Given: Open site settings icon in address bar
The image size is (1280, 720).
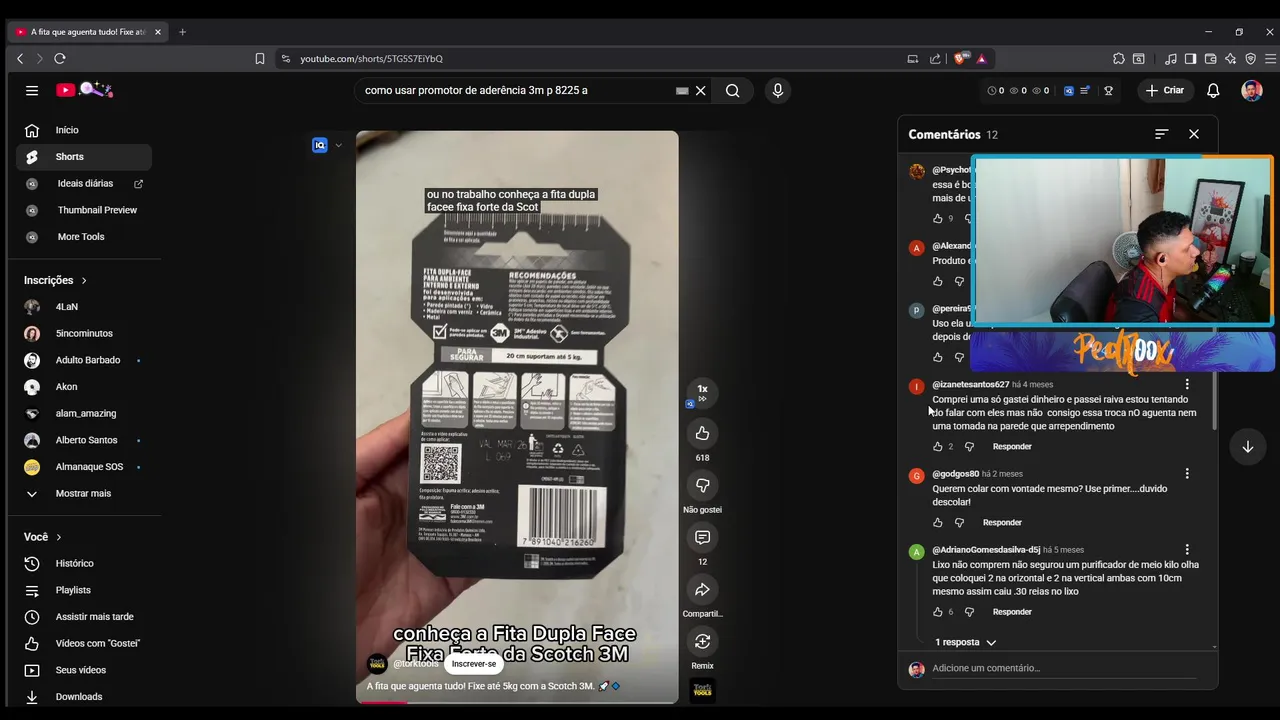Looking at the screenshot, I should click(286, 59).
